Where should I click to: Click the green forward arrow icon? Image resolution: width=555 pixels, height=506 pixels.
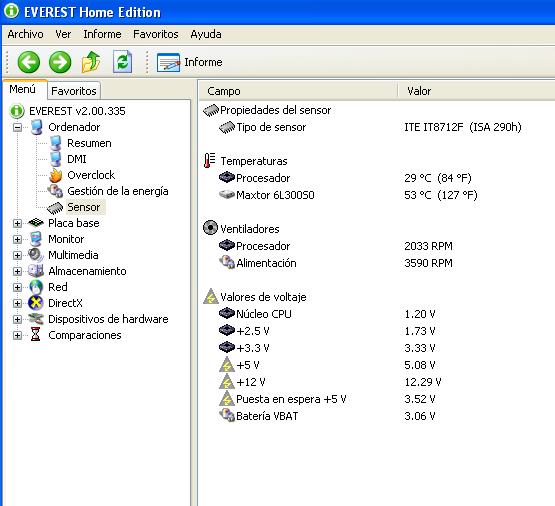tap(60, 62)
